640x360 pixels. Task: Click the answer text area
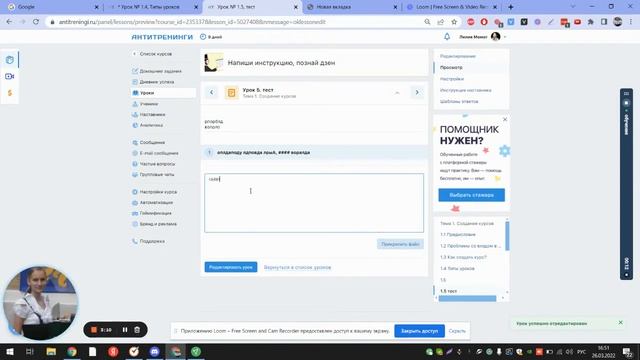[x=314, y=203]
